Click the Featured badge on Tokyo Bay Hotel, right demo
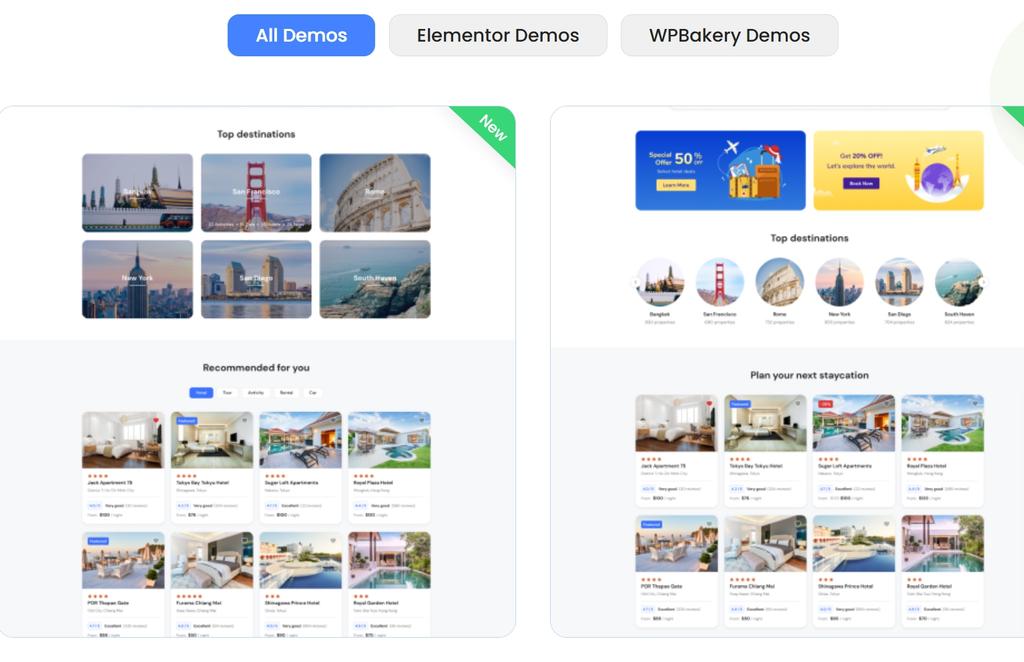The width and height of the screenshot is (1024, 662). click(x=740, y=404)
